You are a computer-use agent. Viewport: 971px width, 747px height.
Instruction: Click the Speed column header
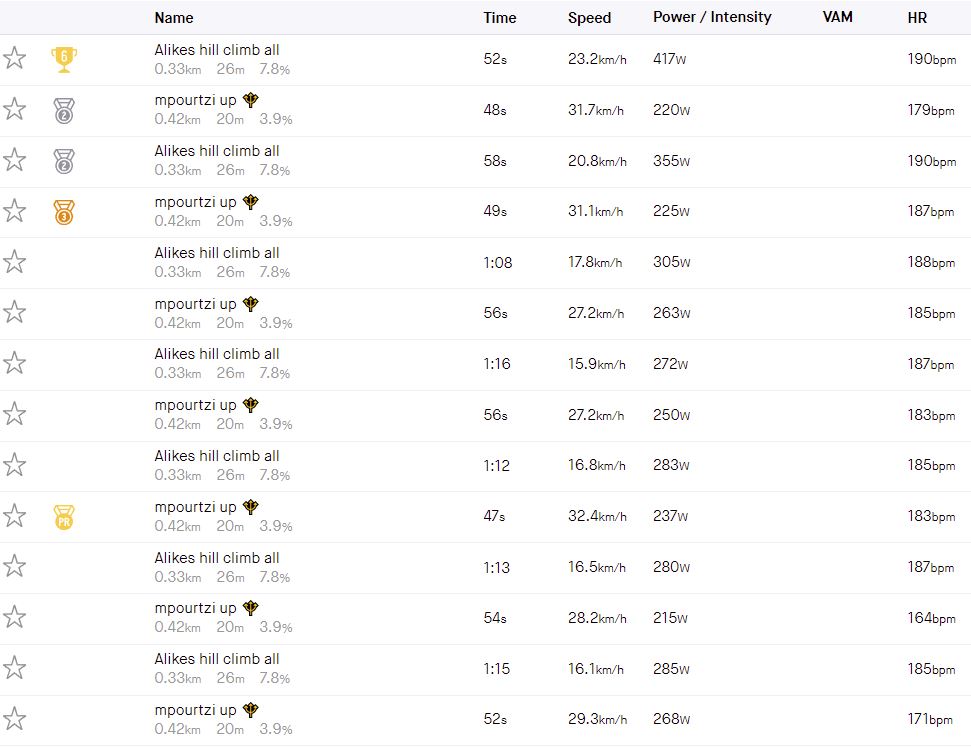pos(589,17)
